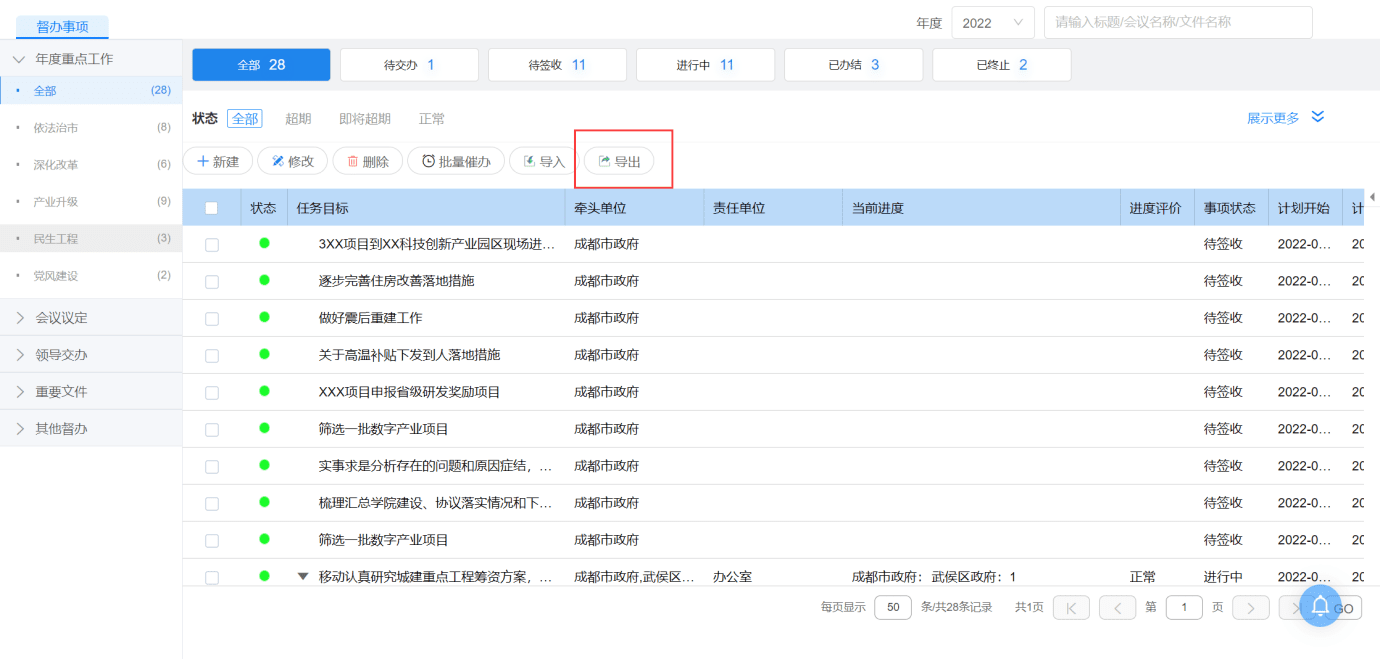Click the 进度评价 column header
1380x659 pixels.
[1156, 208]
